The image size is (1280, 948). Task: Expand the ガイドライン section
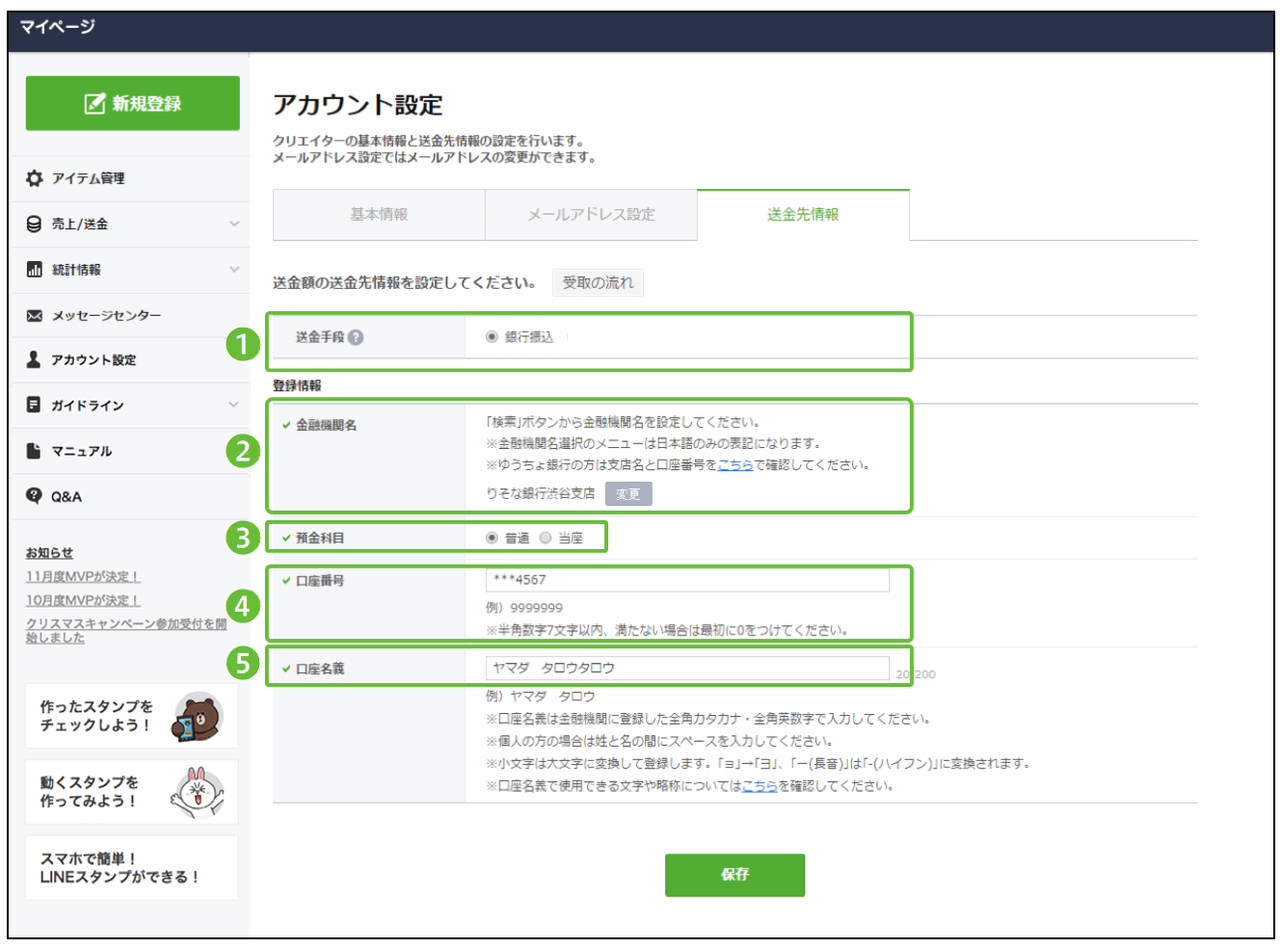235,405
